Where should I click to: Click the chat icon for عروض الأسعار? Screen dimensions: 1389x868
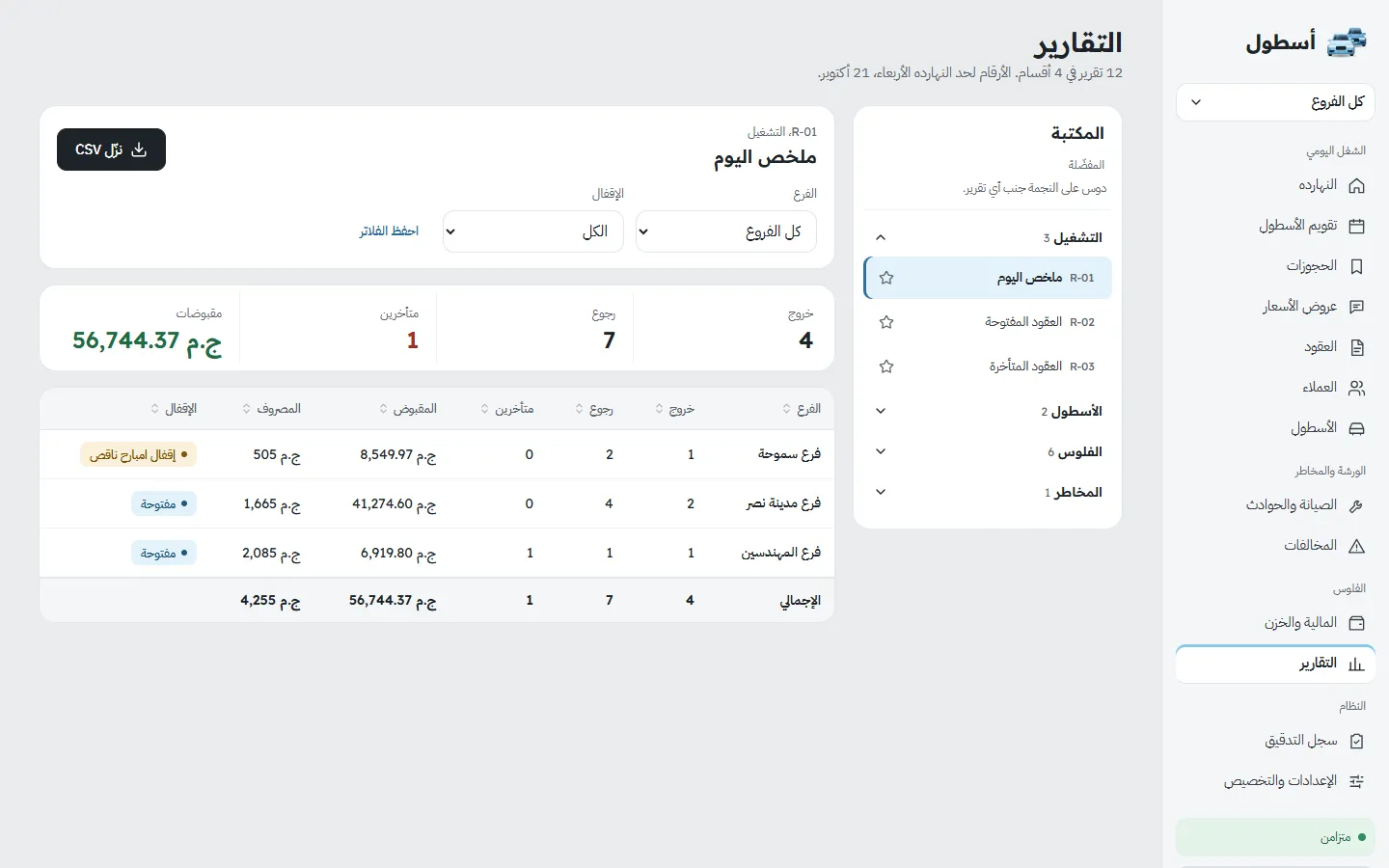coord(1356,307)
